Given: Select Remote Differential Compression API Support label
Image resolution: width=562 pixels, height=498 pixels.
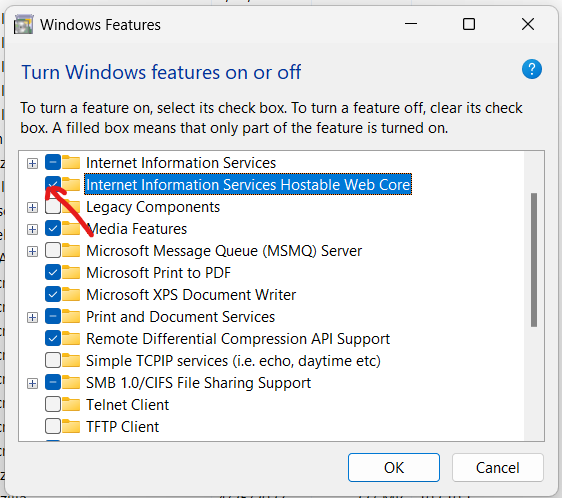Looking at the screenshot, I should 238,339.
